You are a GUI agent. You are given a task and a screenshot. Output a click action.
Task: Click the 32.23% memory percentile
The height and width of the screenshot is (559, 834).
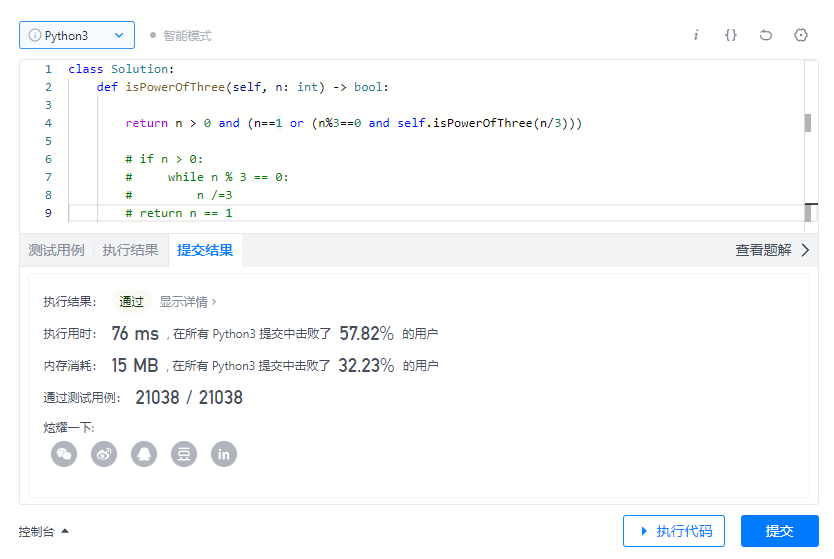[x=366, y=365]
